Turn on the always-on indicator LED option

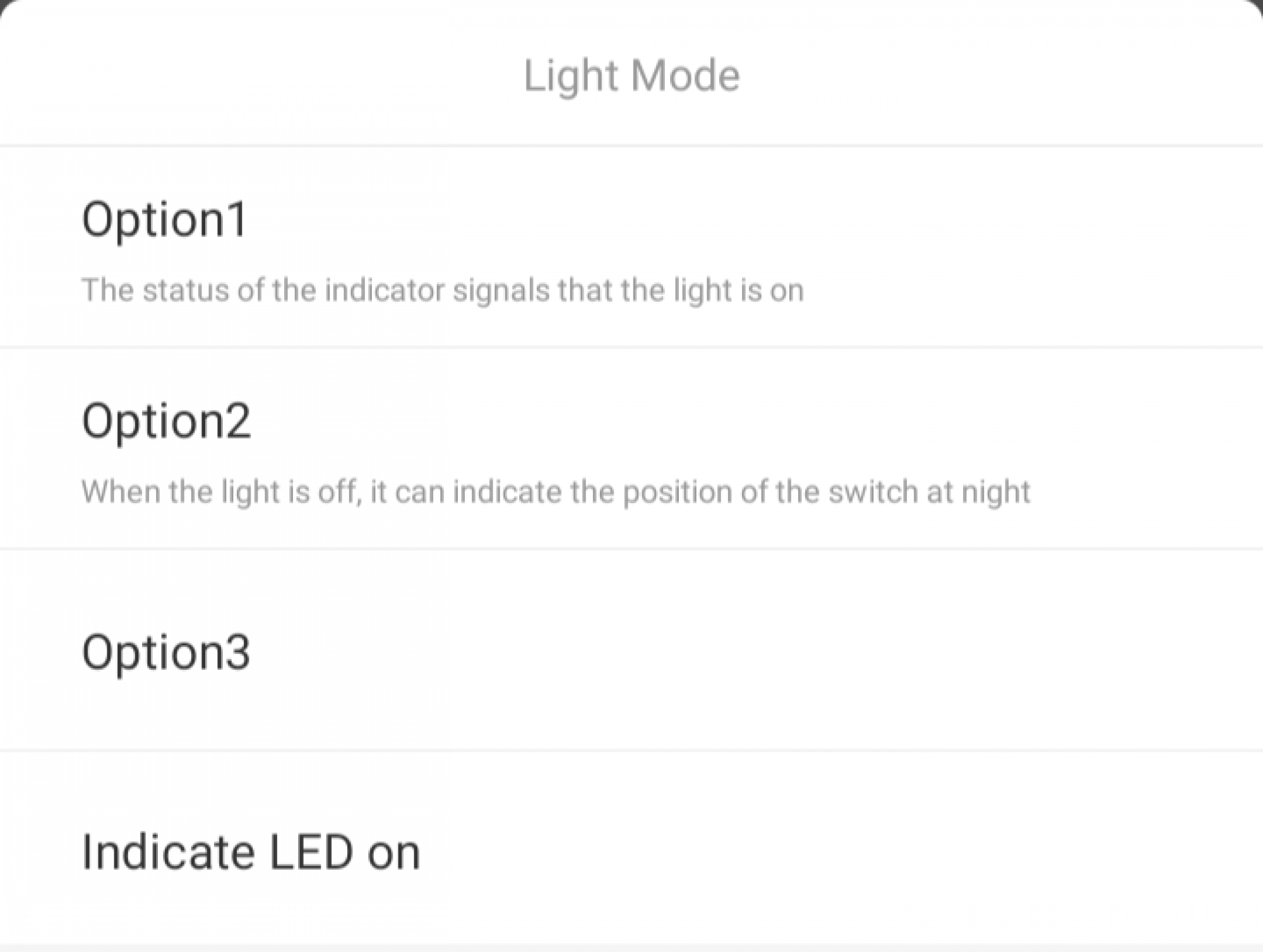click(x=631, y=849)
